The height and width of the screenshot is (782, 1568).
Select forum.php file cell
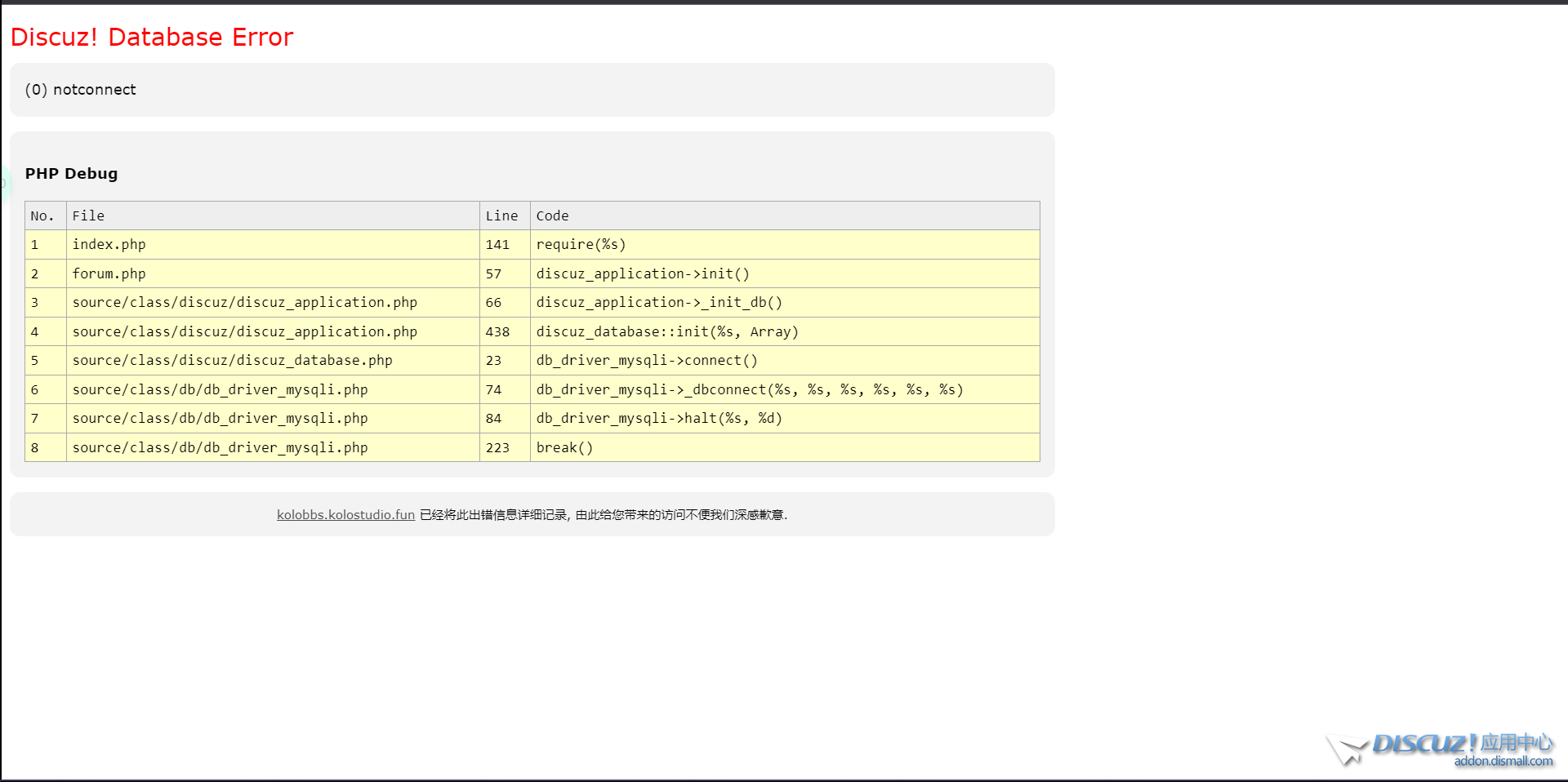click(109, 274)
